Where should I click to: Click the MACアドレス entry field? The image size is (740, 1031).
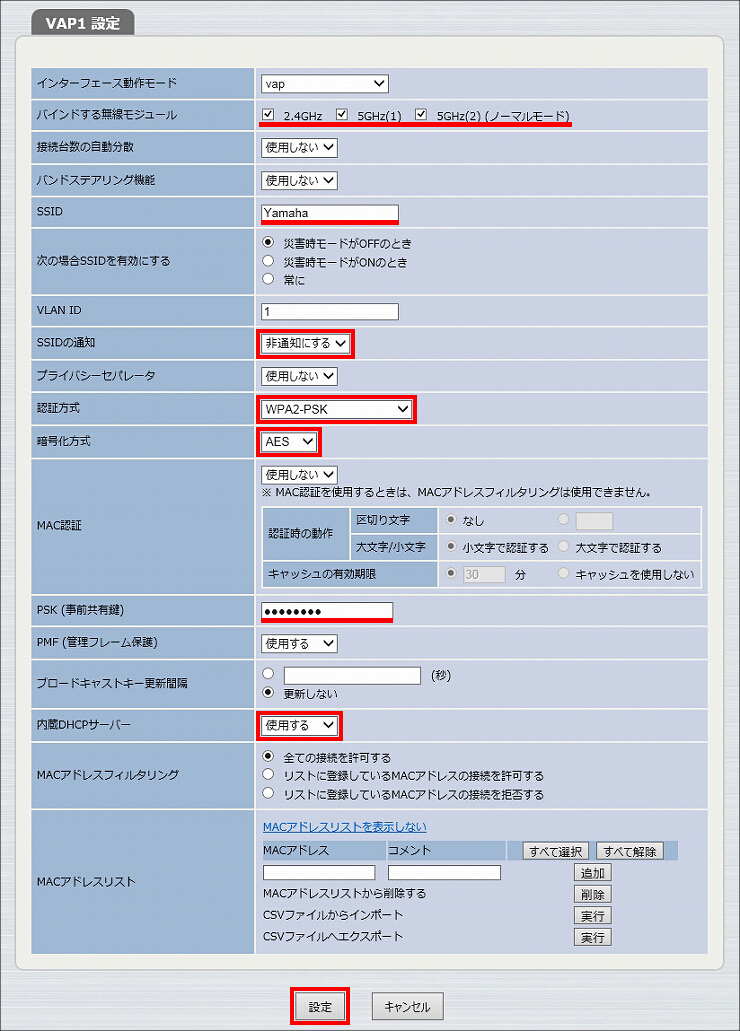(x=319, y=873)
